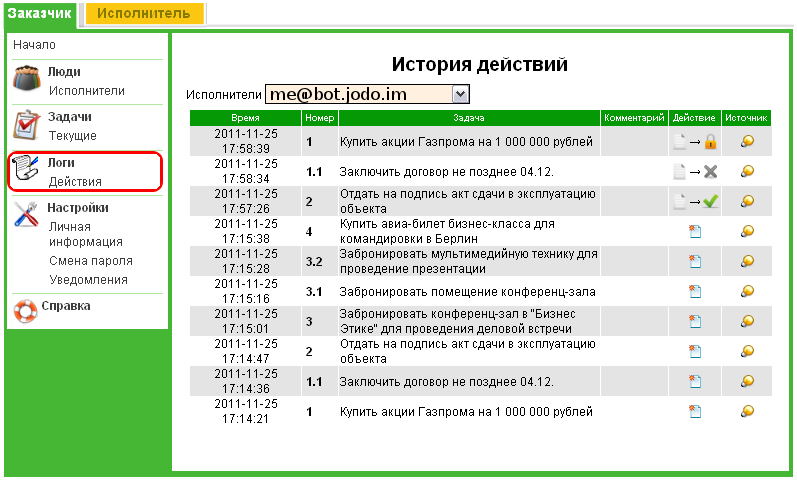Click the source icon for task 1.1 at 17:58:34
This screenshot has width=797, height=480.
pos(747,172)
